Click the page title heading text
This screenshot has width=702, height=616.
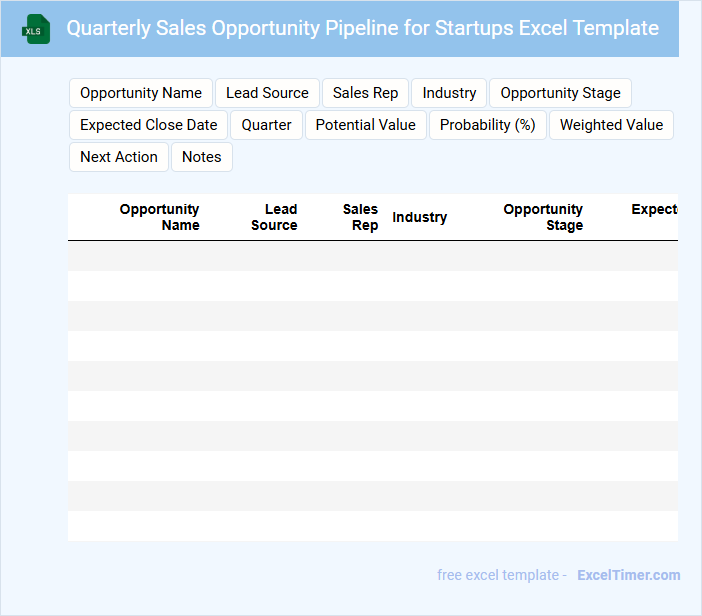(362, 28)
